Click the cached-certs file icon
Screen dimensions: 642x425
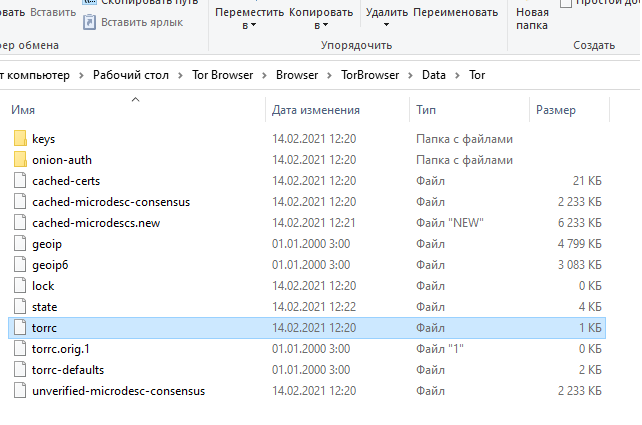pos(20,181)
